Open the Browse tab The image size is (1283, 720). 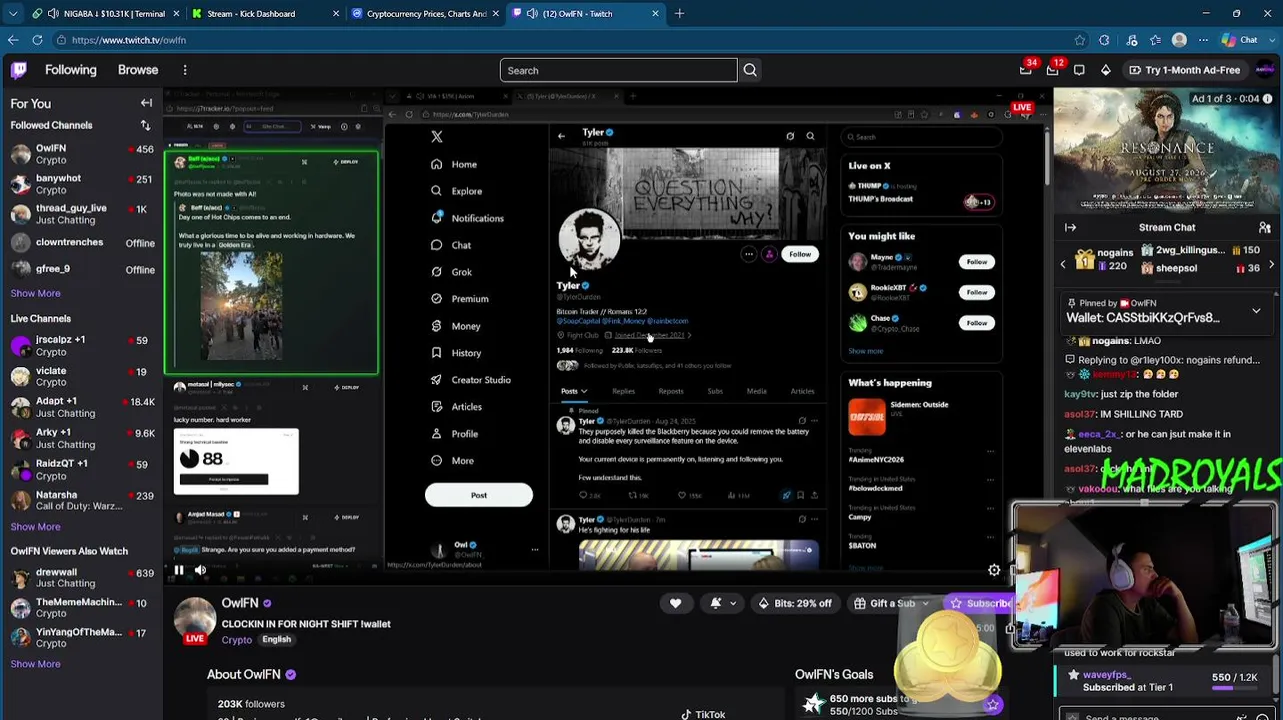point(138,70)
